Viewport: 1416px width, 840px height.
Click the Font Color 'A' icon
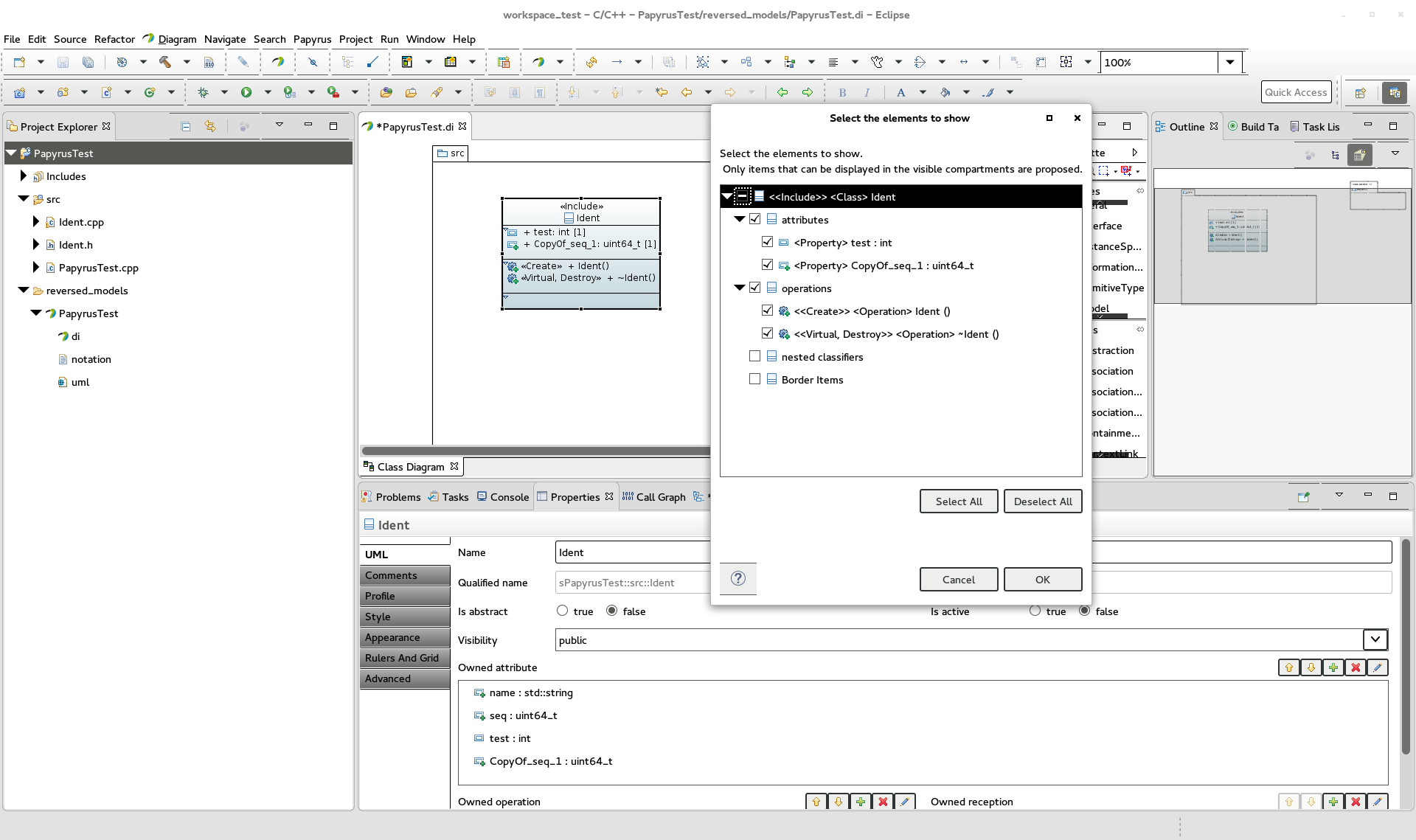[900, 92]
